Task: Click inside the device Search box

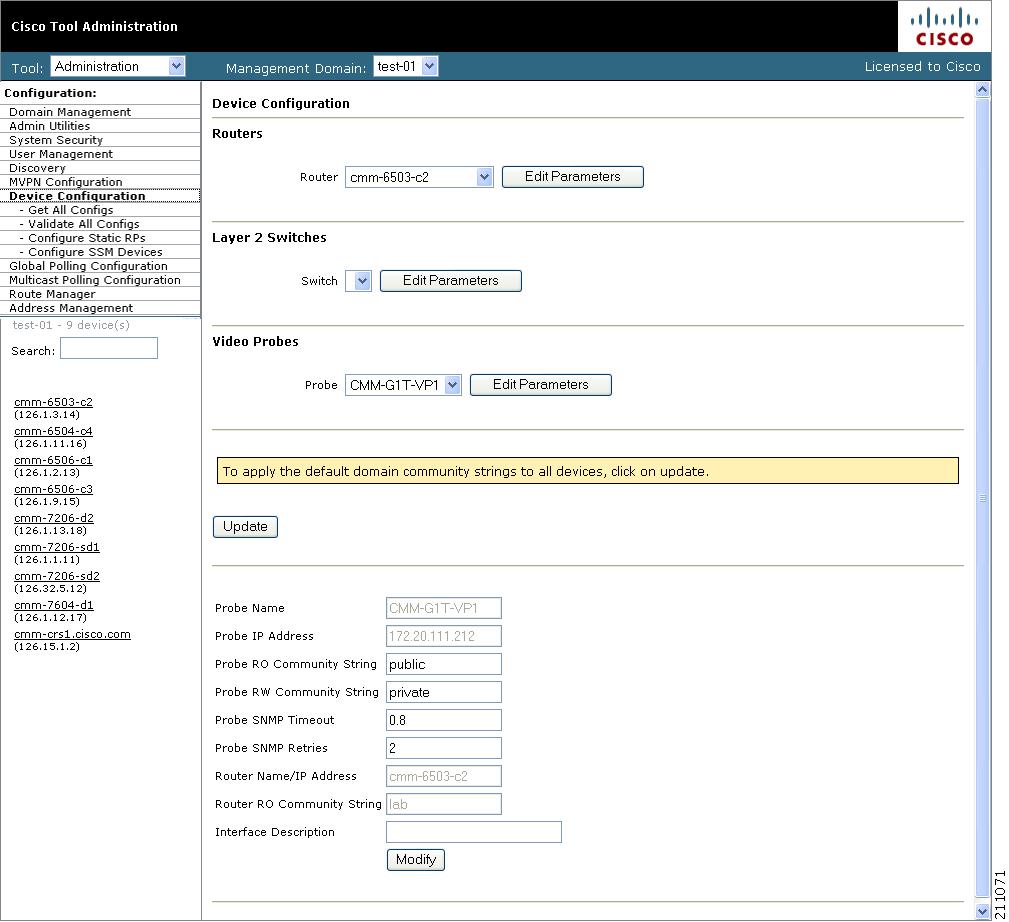Action: 108,347
